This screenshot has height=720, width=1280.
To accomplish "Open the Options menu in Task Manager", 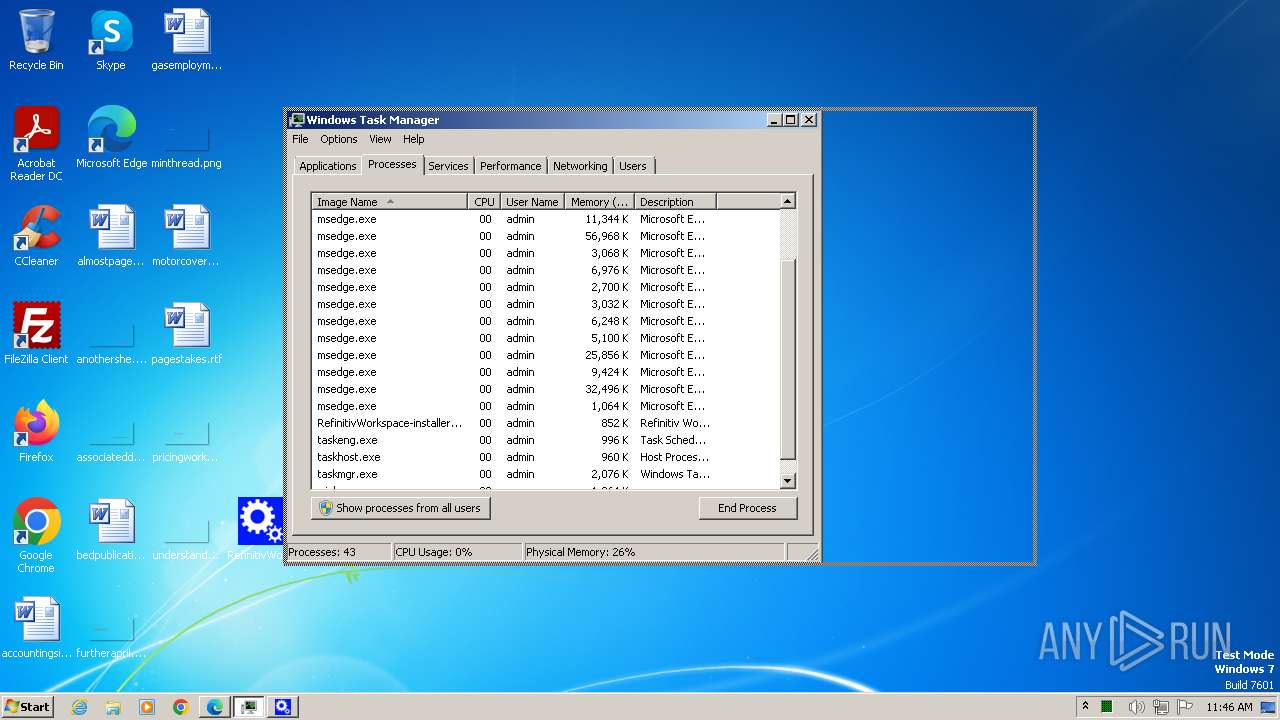I will click(339, 139).
